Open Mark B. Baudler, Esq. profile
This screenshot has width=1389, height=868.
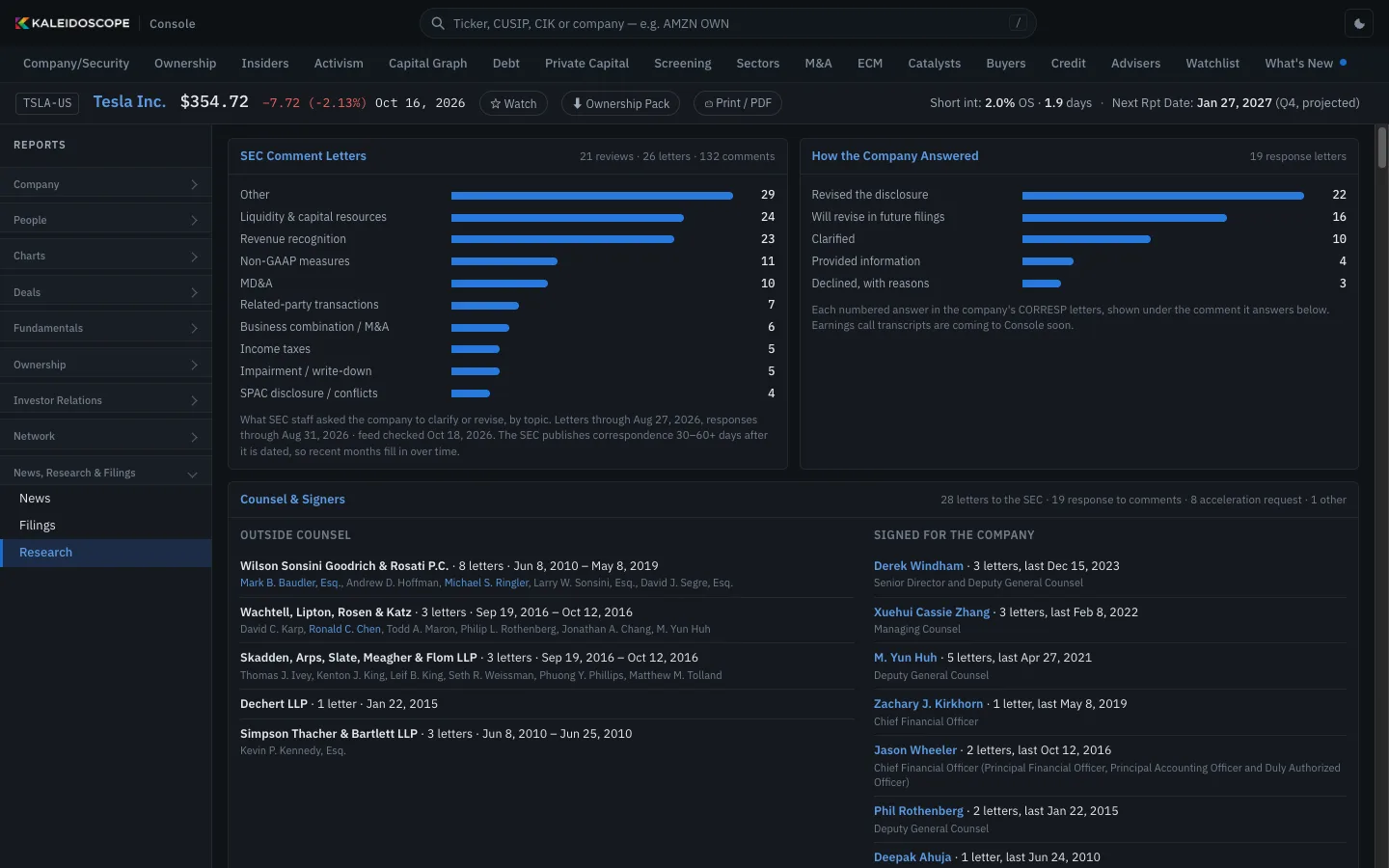tap(290, 583)
